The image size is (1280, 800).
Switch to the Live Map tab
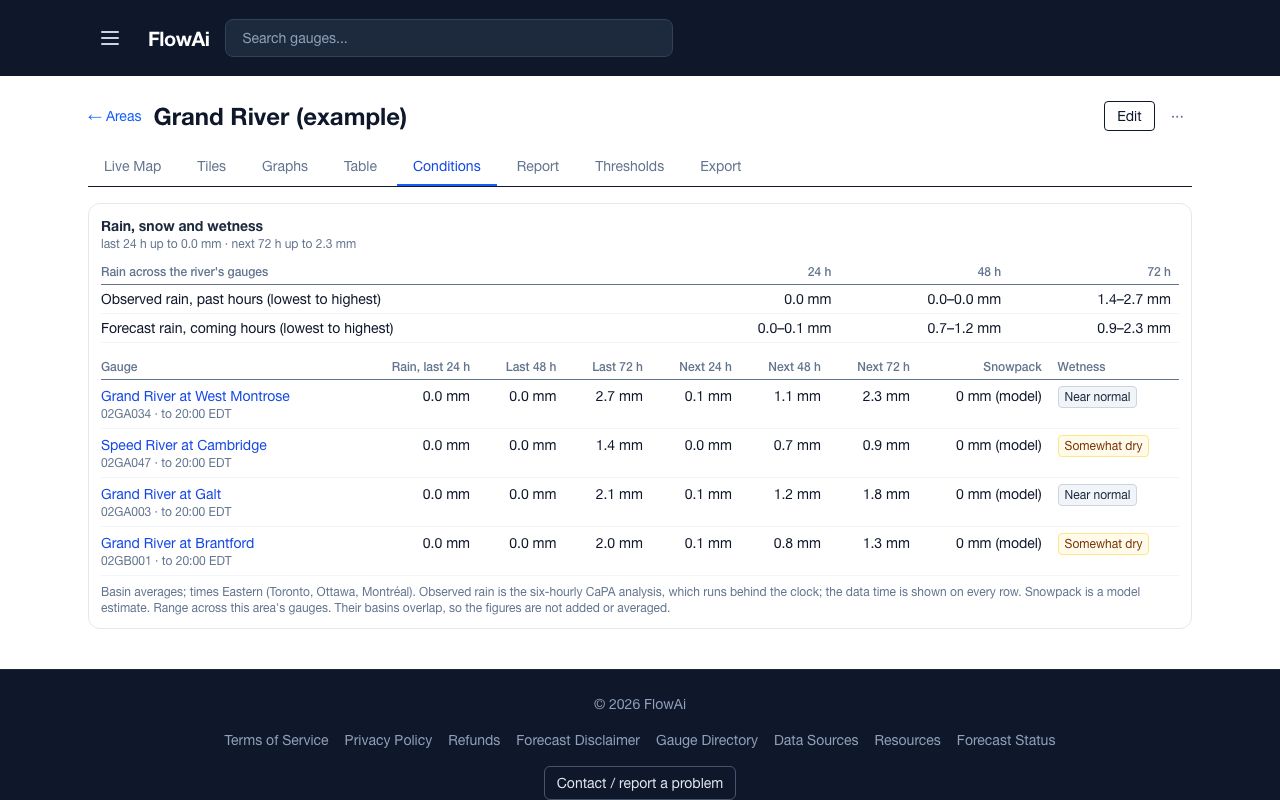pyautogui.click(x=132, y=166)
